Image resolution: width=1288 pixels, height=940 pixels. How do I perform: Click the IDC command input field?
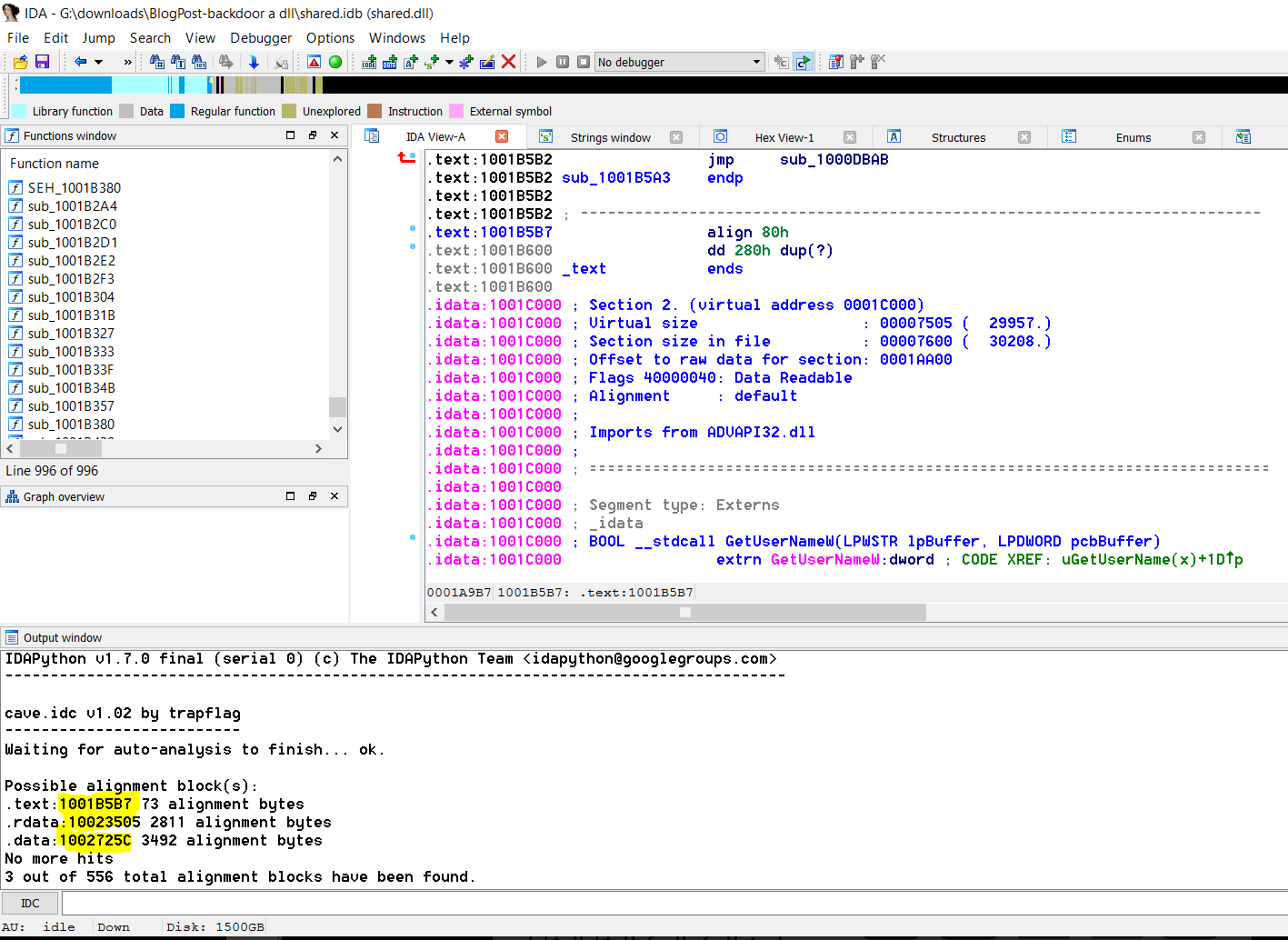674,903
